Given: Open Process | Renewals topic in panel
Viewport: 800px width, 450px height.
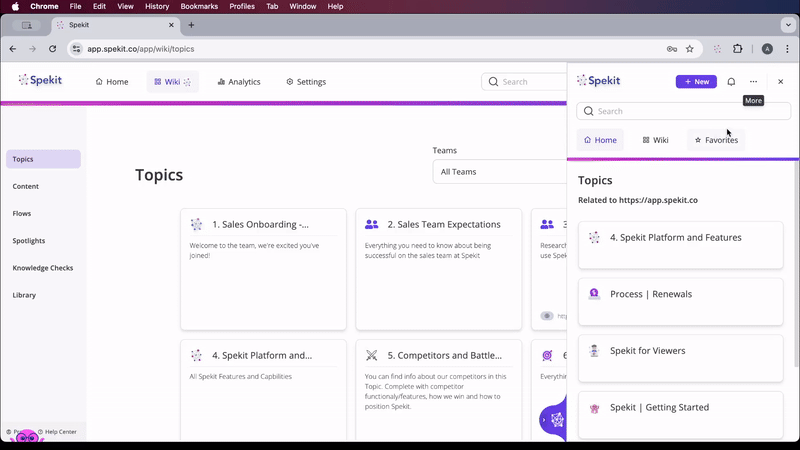Looking at the screenshot, I should 681,302.
